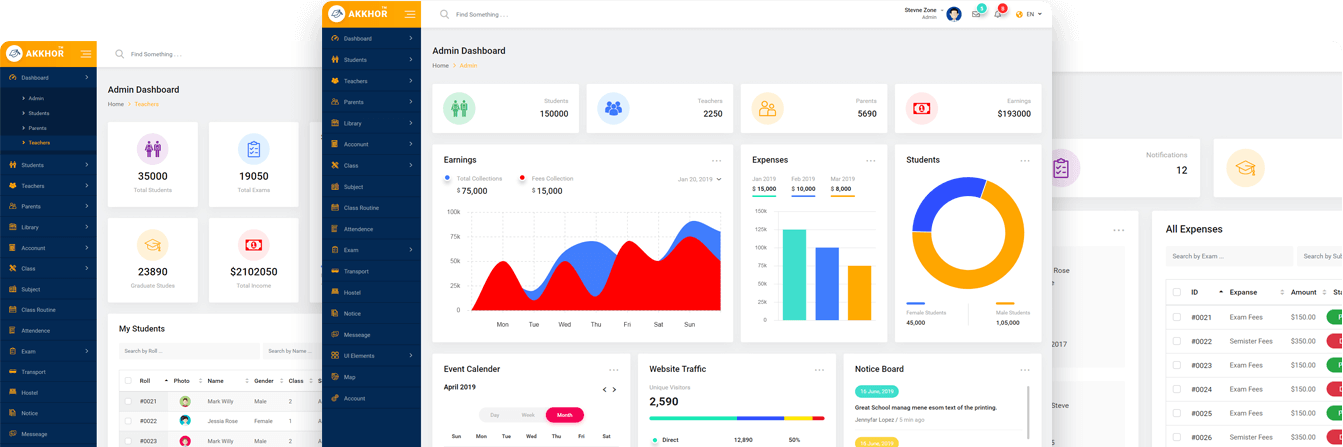Open the Jan 20, 2019 date dropdown
This screenshot has width=1343, height=447.
699,179
